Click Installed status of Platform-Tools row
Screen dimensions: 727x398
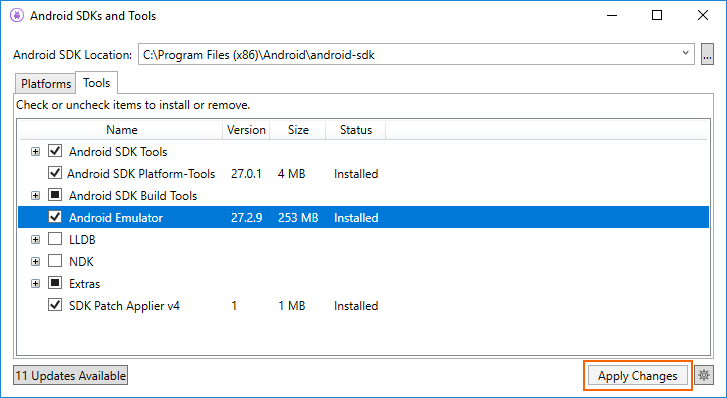click(356, 174)
